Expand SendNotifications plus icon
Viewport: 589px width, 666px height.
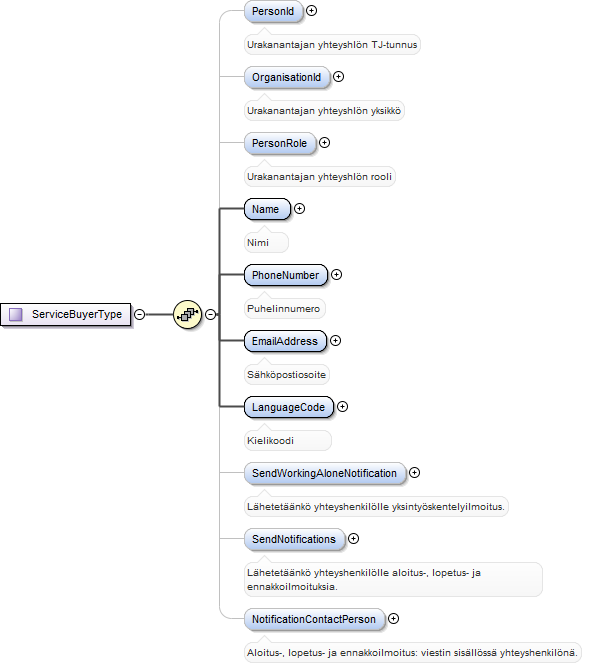click(x=353, y=539)
